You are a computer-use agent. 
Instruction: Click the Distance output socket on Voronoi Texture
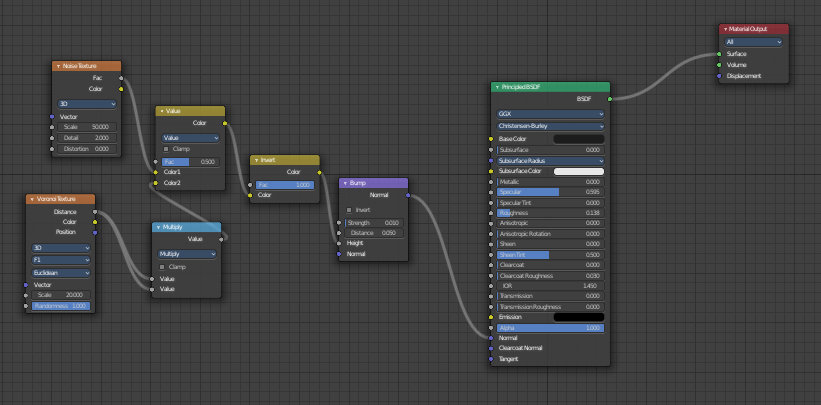click(x=95, y=212)
